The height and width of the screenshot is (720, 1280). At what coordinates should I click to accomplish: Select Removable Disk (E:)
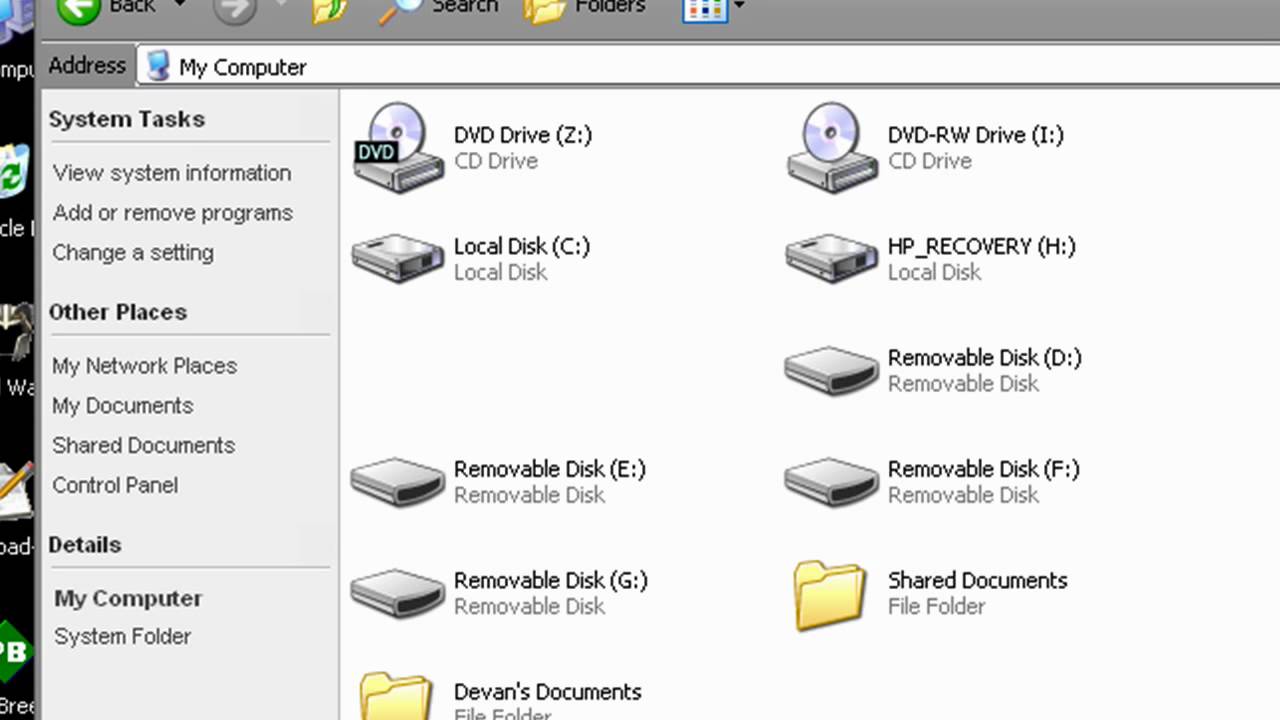498,481
